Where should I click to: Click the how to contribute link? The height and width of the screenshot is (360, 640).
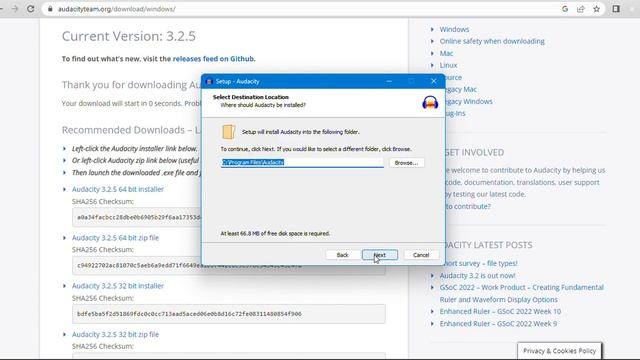[x=468, y=207]
